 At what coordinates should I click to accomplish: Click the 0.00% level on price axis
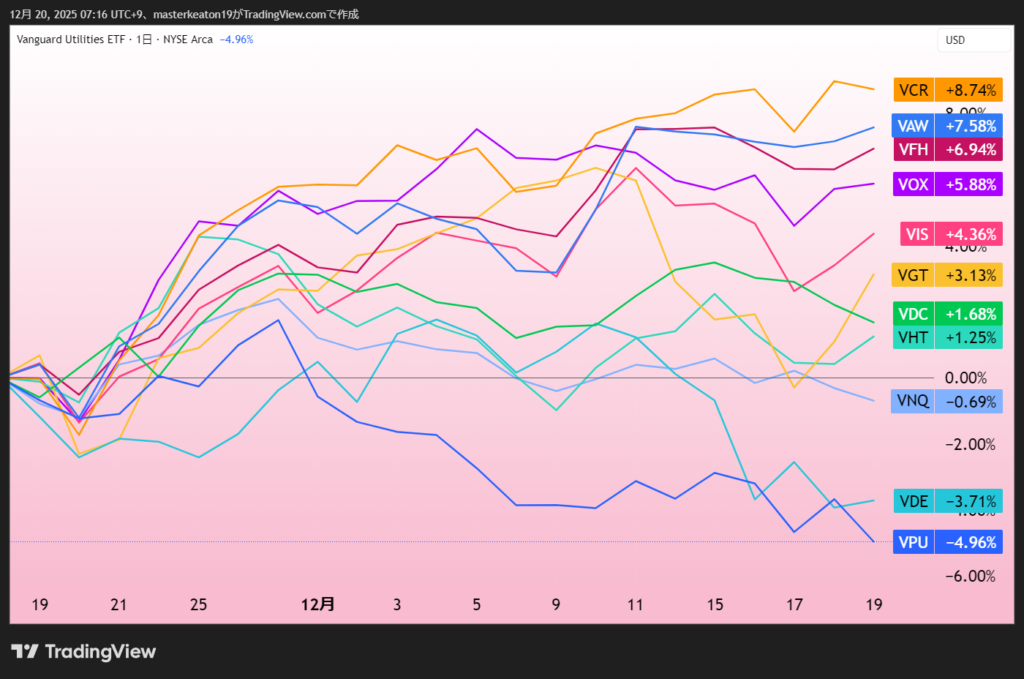click(x=965, y=378)
